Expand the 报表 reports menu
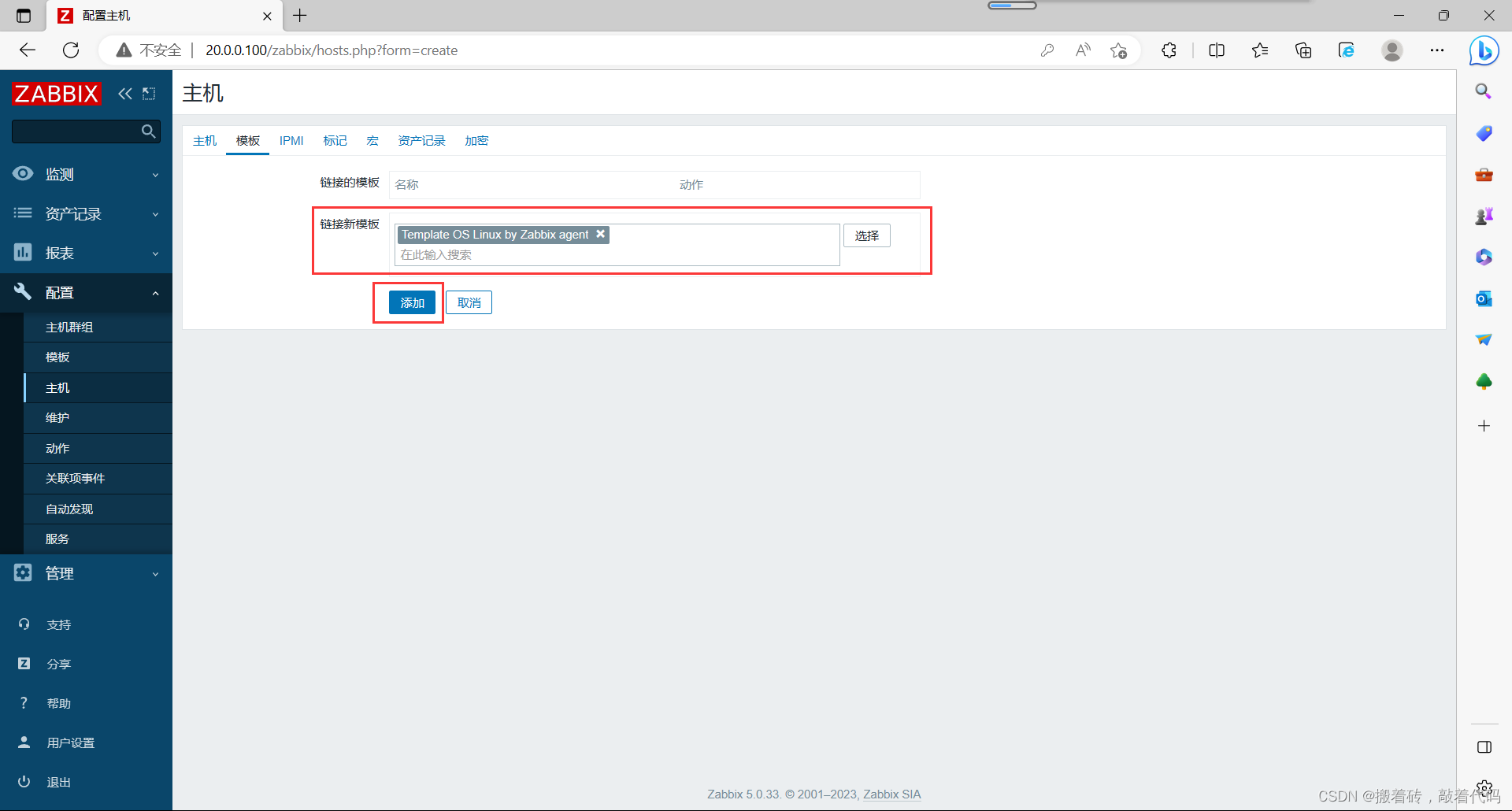The width and height of the screenshot is (1512, 811). click(86, 253)
